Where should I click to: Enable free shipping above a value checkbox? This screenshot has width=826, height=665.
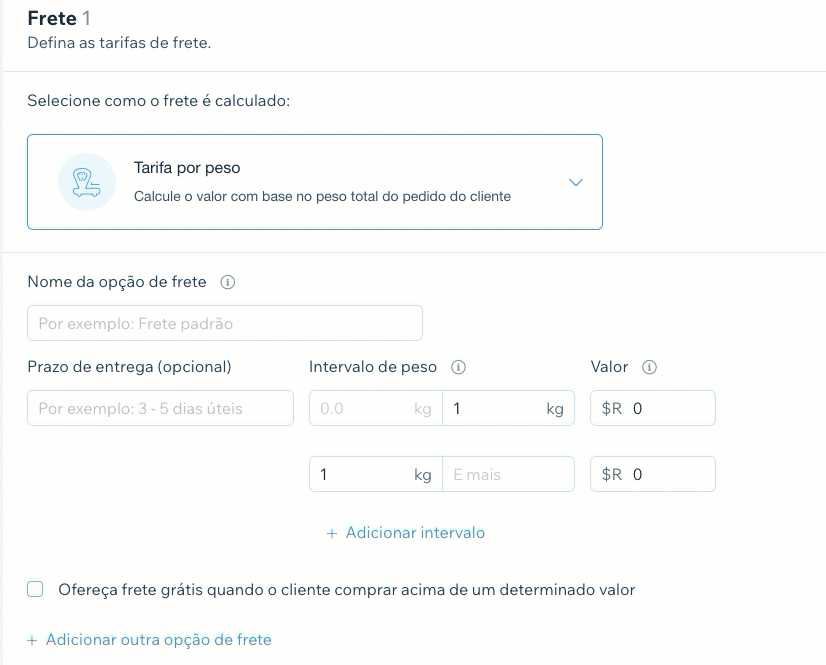35,589
